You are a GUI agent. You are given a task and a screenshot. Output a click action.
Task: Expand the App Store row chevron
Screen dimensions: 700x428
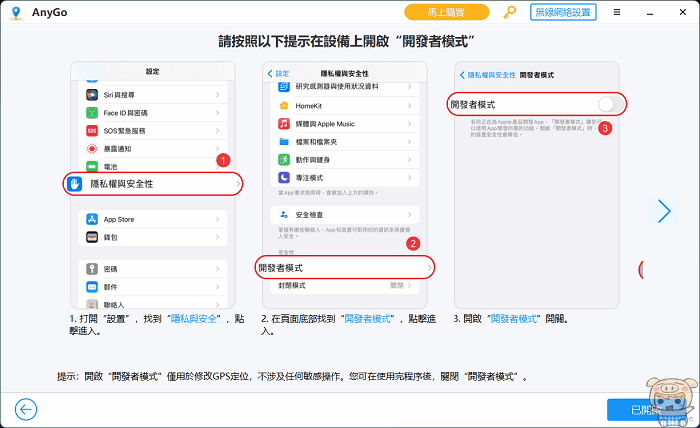217,219
